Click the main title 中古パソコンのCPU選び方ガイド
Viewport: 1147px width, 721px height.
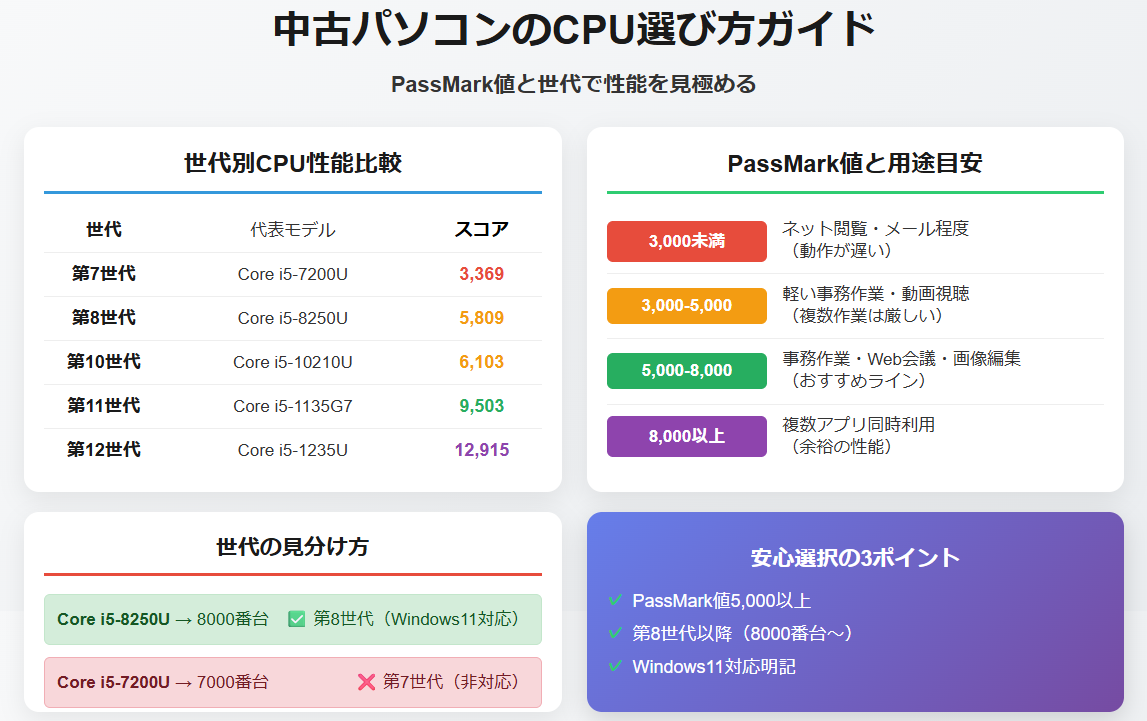point(574,29)
